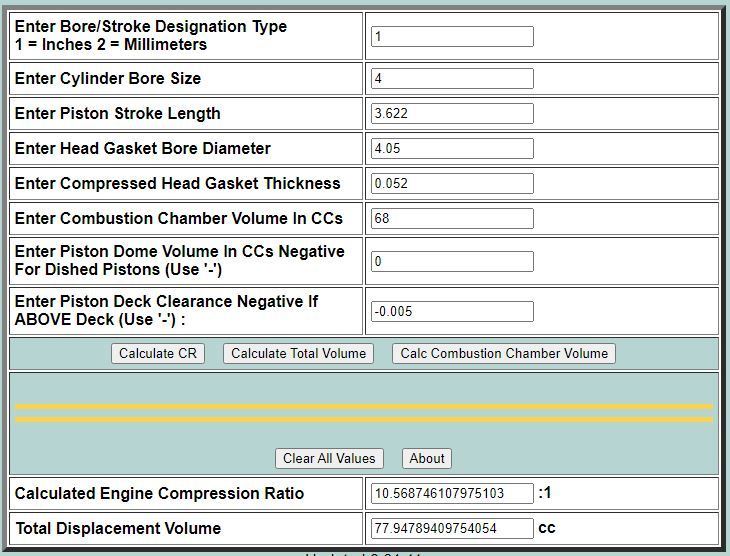730x556 pixels.
Task: Hit the Clear All Values button
Action: 329,458
